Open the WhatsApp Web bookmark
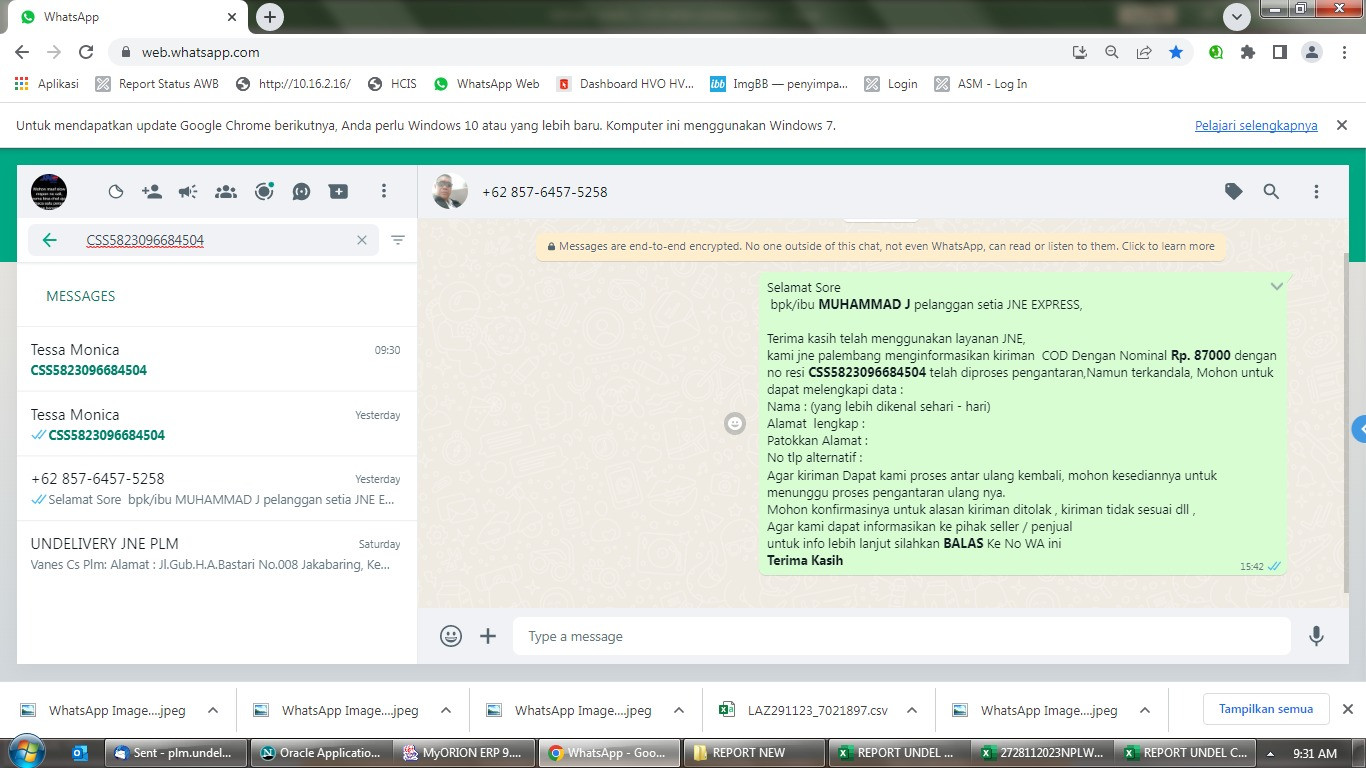Screen dimensions: 1366x768 click(487, 84)
